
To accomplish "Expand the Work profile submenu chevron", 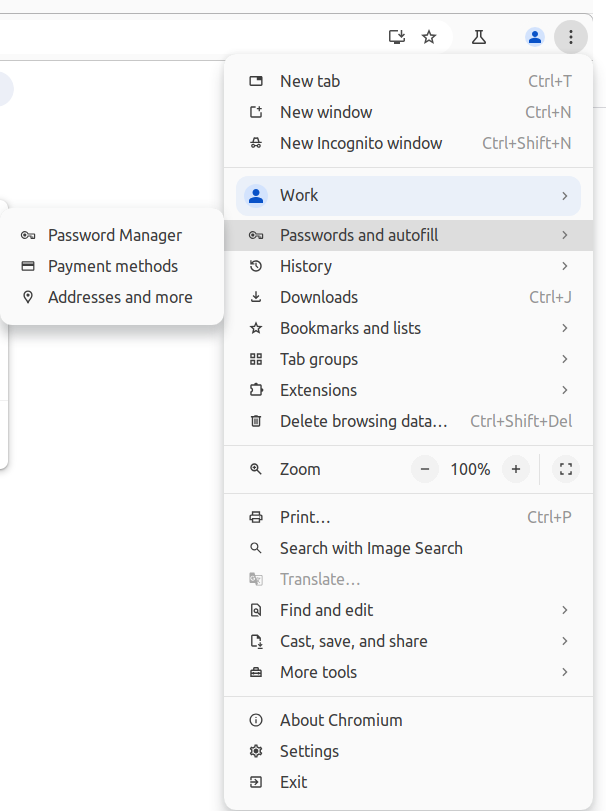I will tap(566, 195).
